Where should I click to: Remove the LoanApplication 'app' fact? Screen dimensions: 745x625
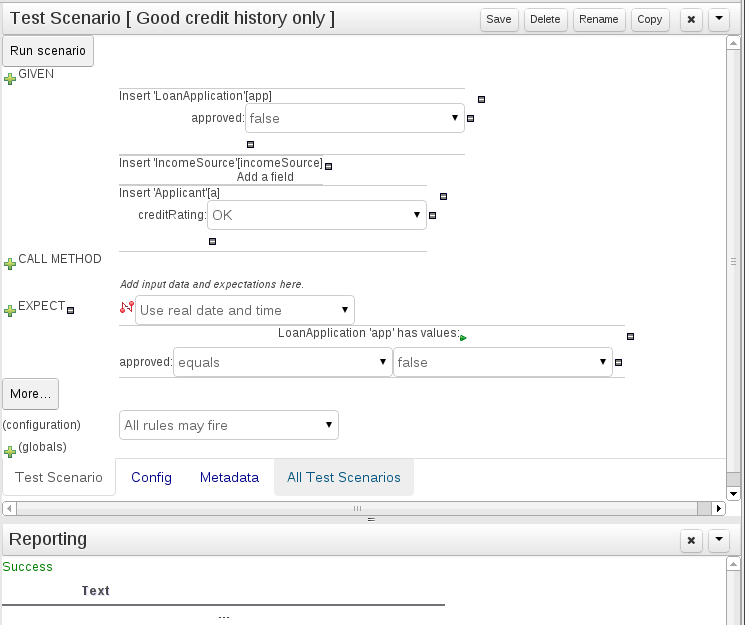click(x=481, y=99)
